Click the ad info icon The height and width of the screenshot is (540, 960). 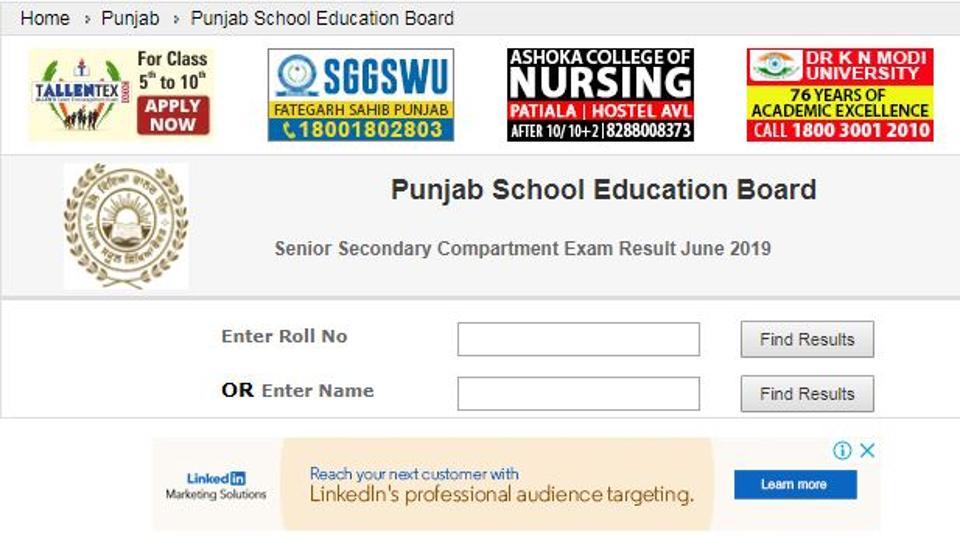843,450
